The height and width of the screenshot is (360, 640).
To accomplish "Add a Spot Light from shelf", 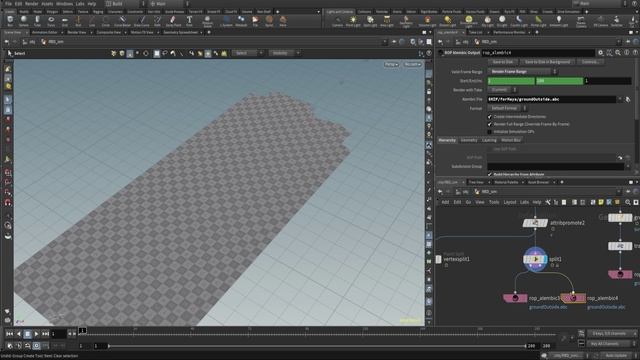I will (370, 21).
